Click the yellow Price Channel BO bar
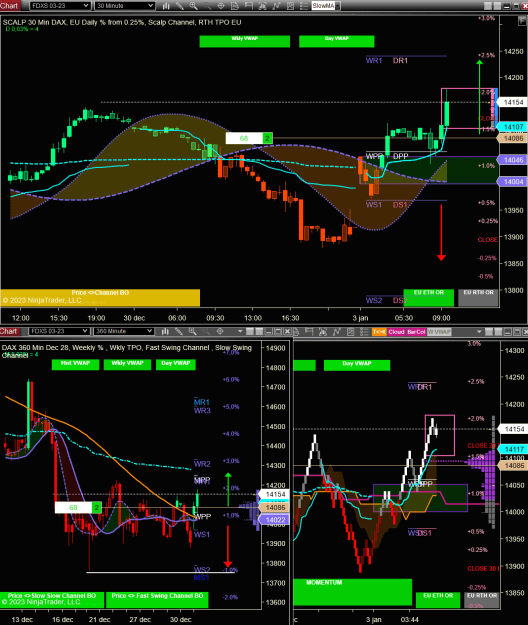The width and height of the screenshot is (528, 625). [x=100, y=297]
